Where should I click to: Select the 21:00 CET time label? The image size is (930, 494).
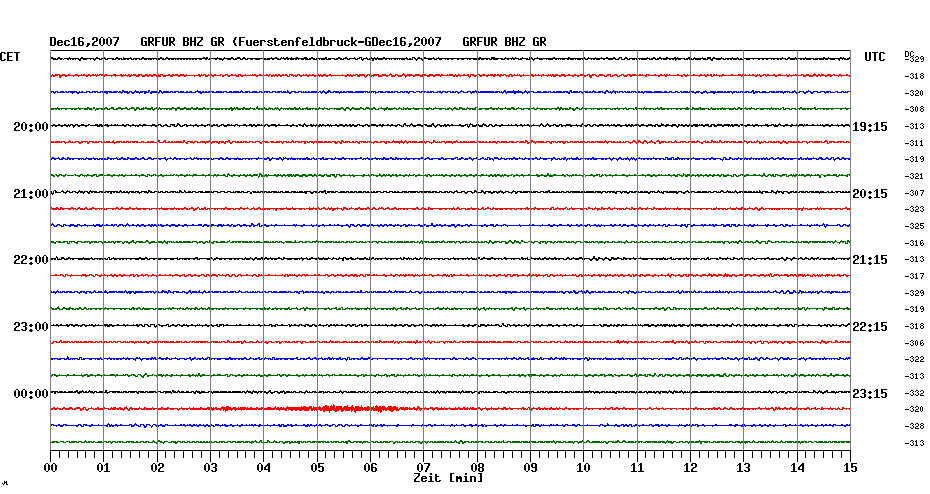[x=31, y=194]
